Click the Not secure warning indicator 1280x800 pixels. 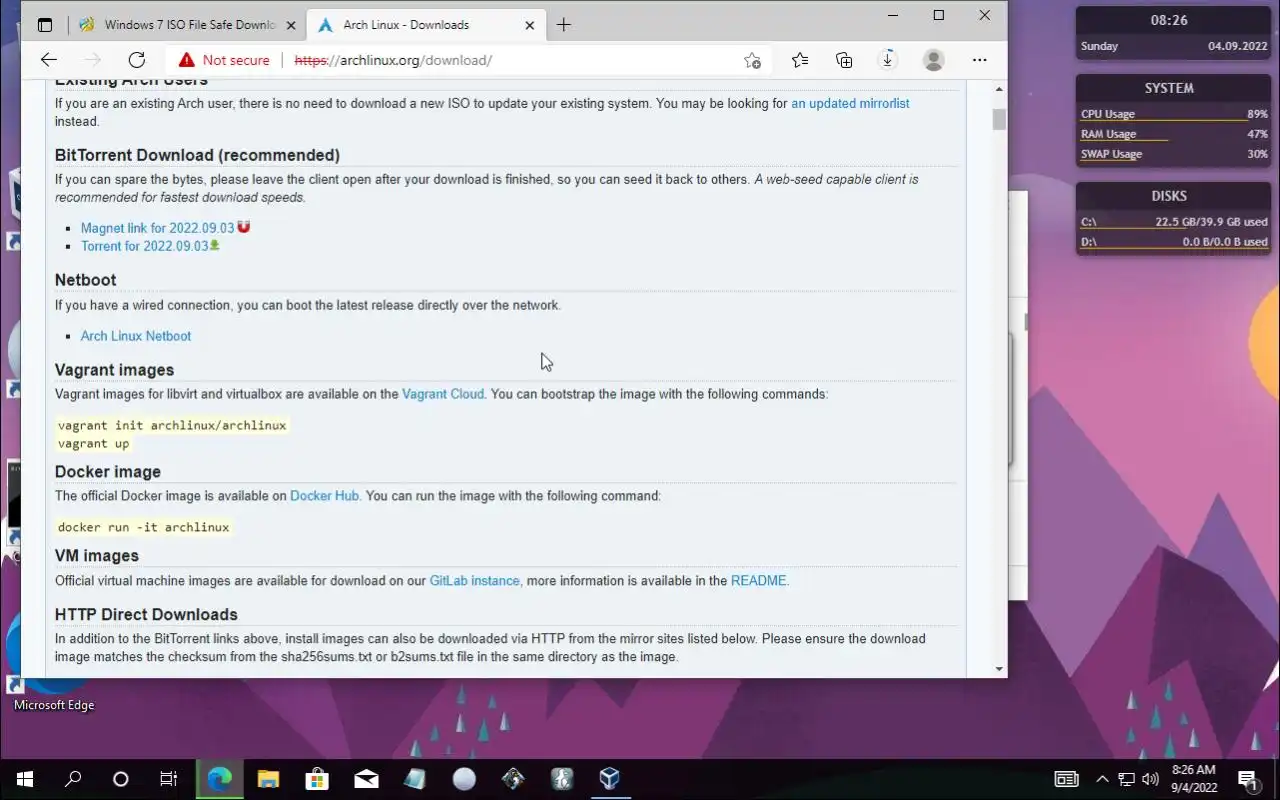[225, 60]
